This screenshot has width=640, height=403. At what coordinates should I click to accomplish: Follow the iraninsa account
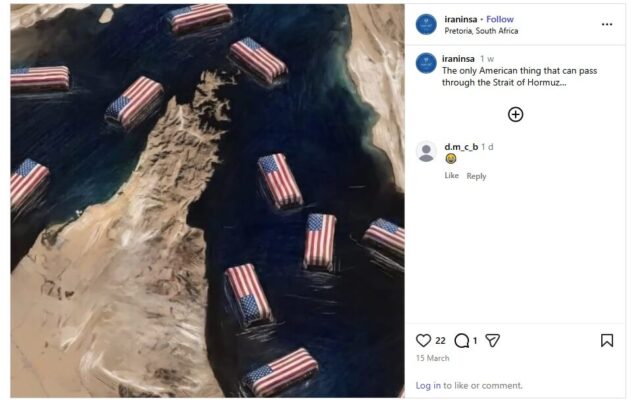click(x=500, y=19)
